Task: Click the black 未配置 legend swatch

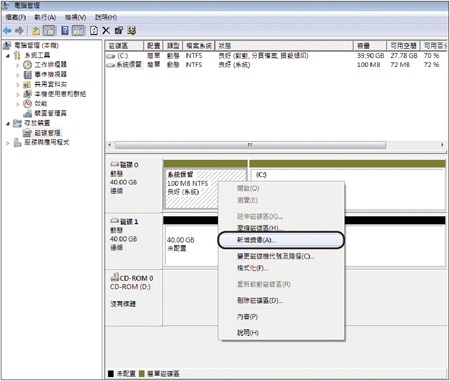Action: [x=111, y=374]
